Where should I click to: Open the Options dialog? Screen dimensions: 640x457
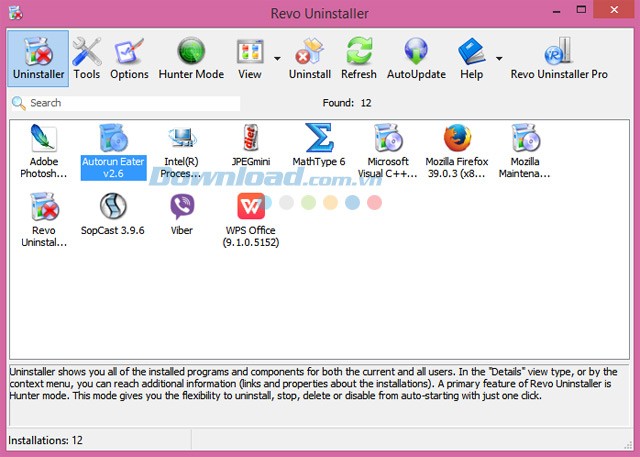[129, 58]
